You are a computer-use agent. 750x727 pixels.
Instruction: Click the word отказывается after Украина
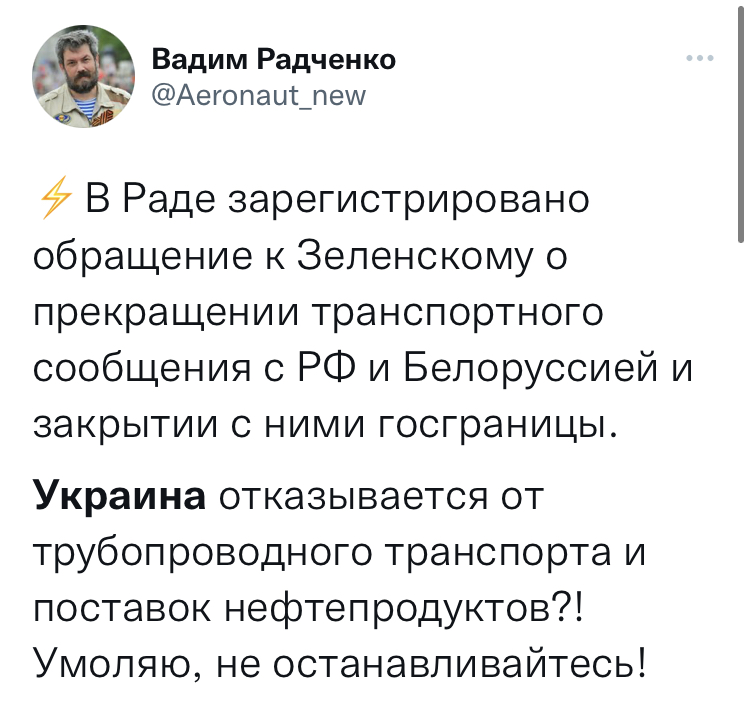[x=354, y=496]
